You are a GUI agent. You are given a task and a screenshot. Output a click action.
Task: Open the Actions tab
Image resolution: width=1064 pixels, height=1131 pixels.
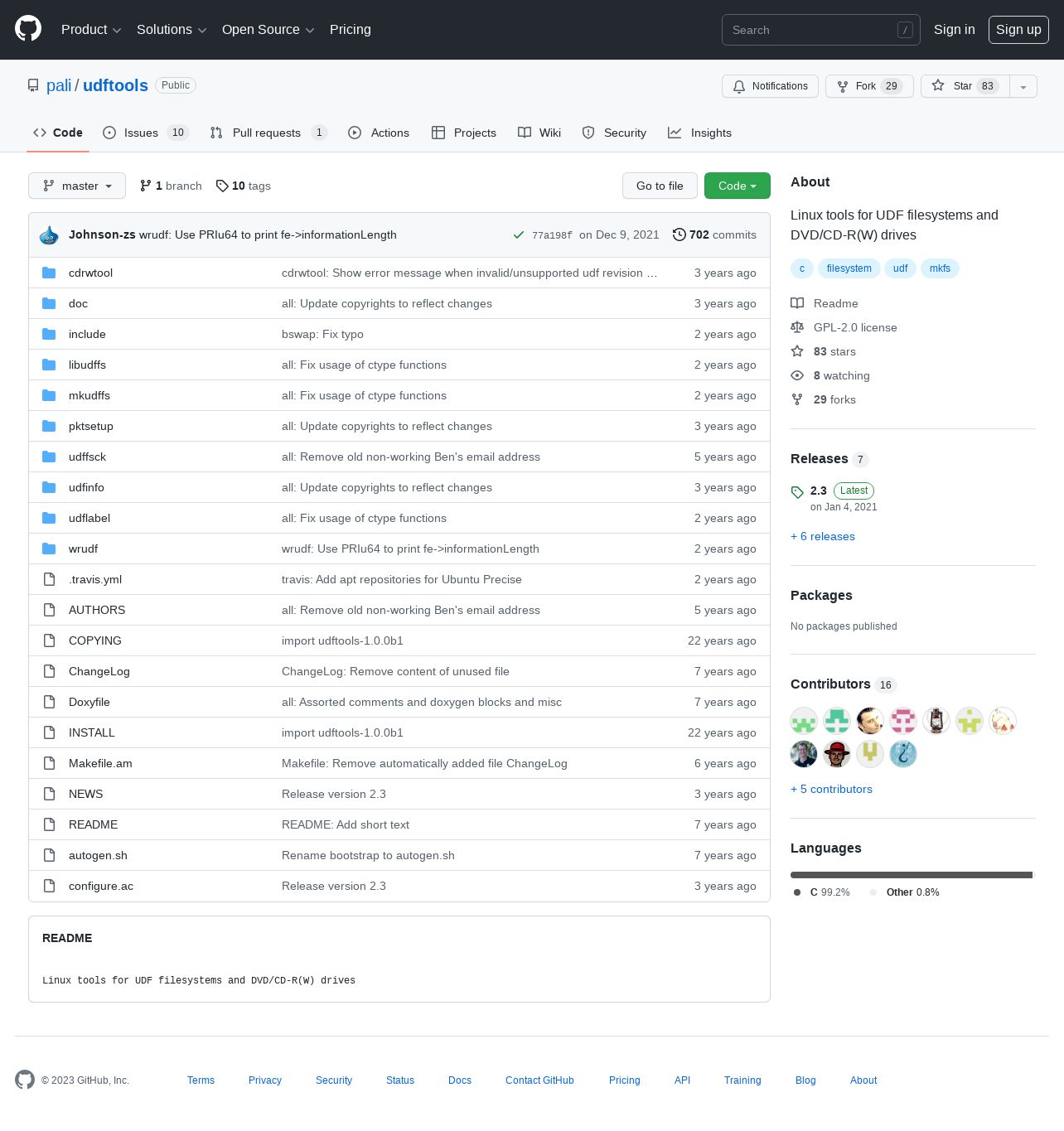pyautogui.click(x=379, y=133)
